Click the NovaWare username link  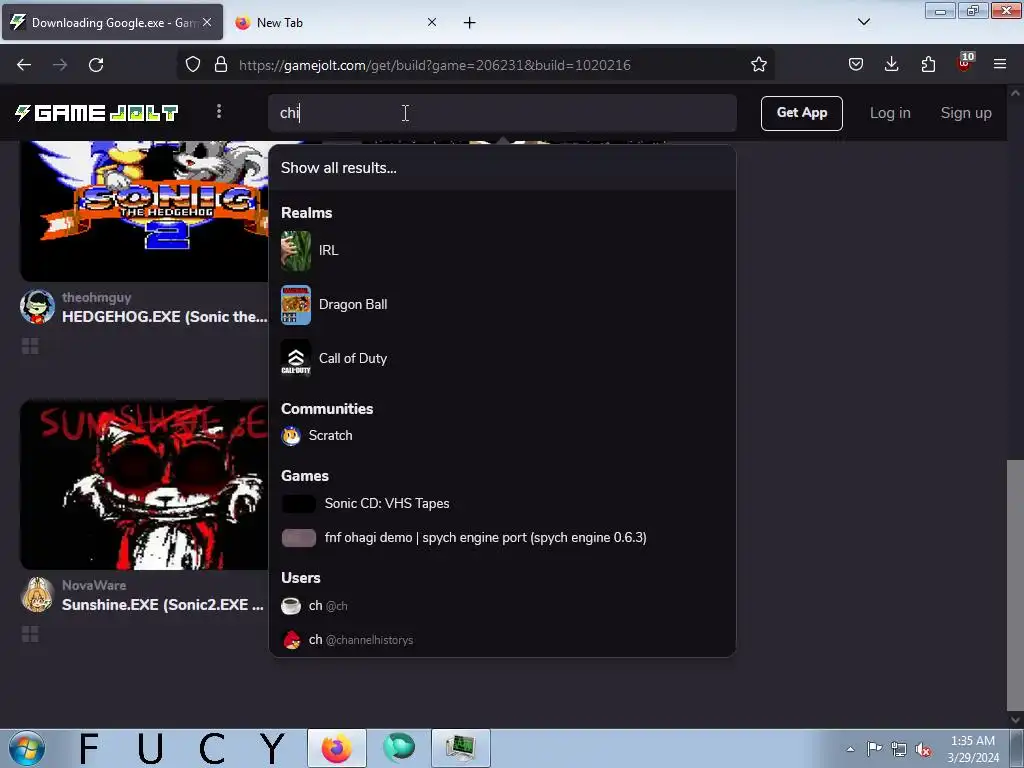94,585
